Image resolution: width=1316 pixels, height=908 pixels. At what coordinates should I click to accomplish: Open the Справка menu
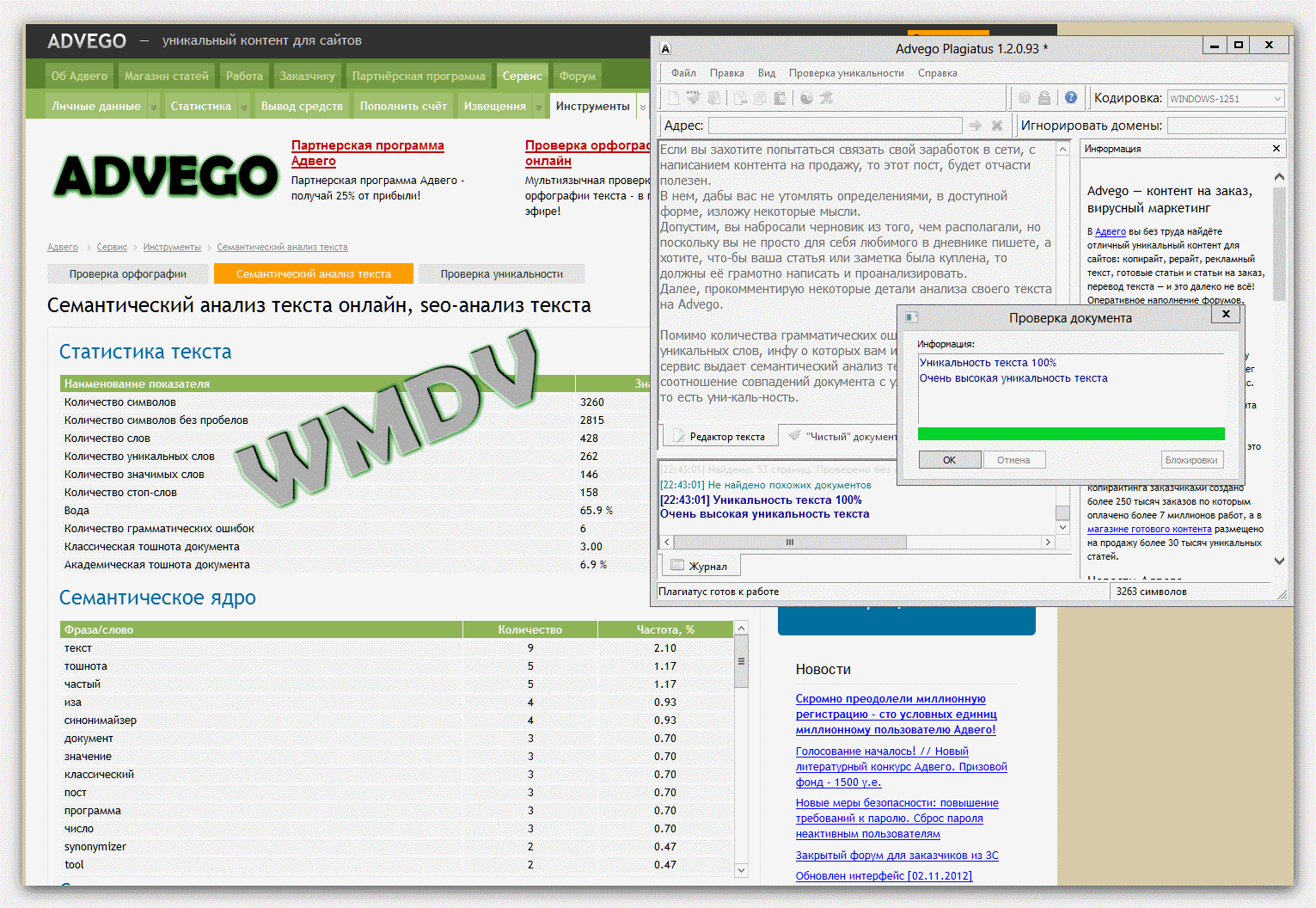pos(937,73)
